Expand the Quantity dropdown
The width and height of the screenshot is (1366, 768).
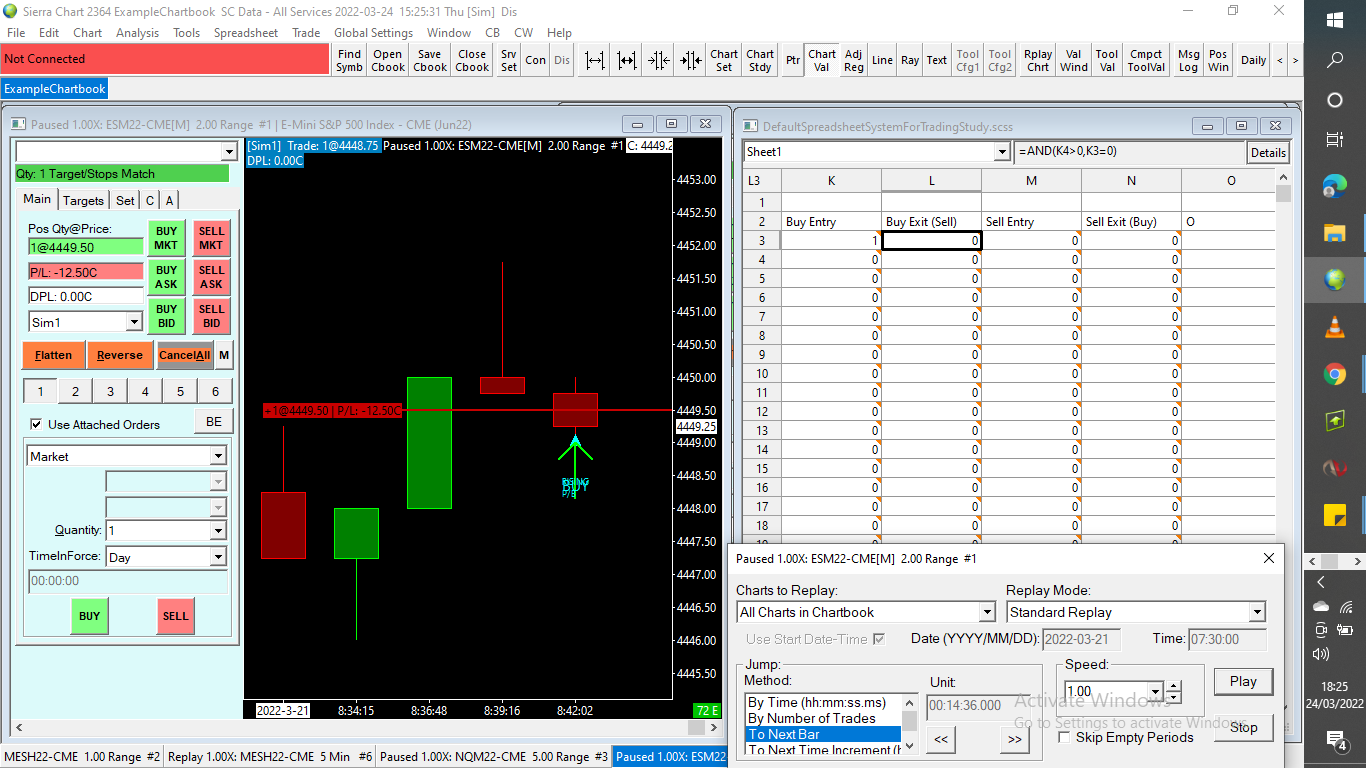[218, 531]
